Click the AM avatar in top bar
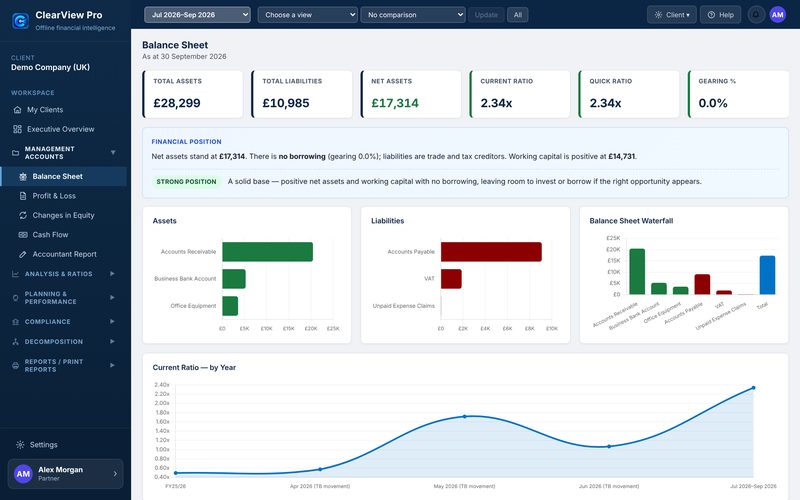Screen dimensions: 800x500 click(778, 15)
